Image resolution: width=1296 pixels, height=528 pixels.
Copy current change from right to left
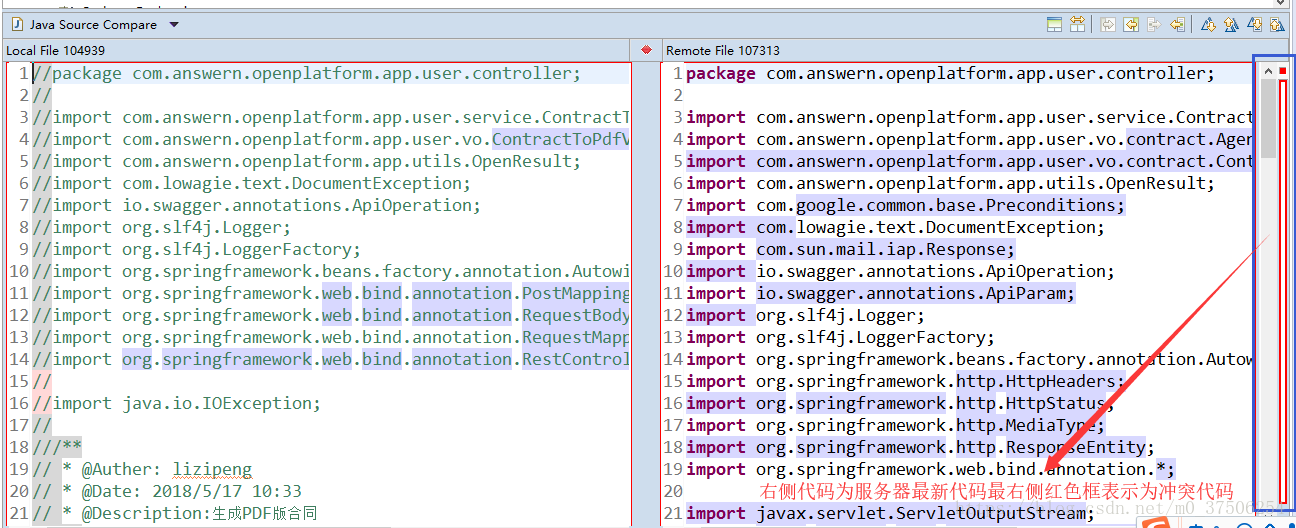click(1177, 25)
